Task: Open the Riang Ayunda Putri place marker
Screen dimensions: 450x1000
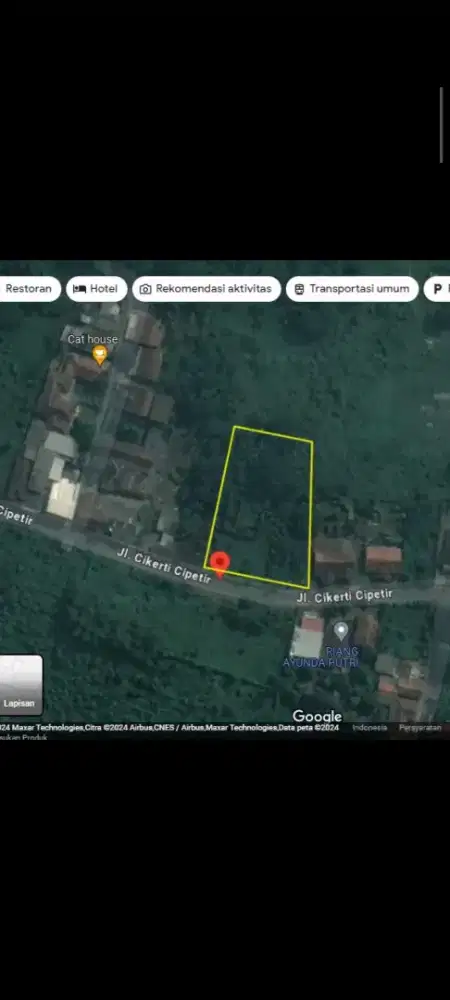Action: (341, 632)
